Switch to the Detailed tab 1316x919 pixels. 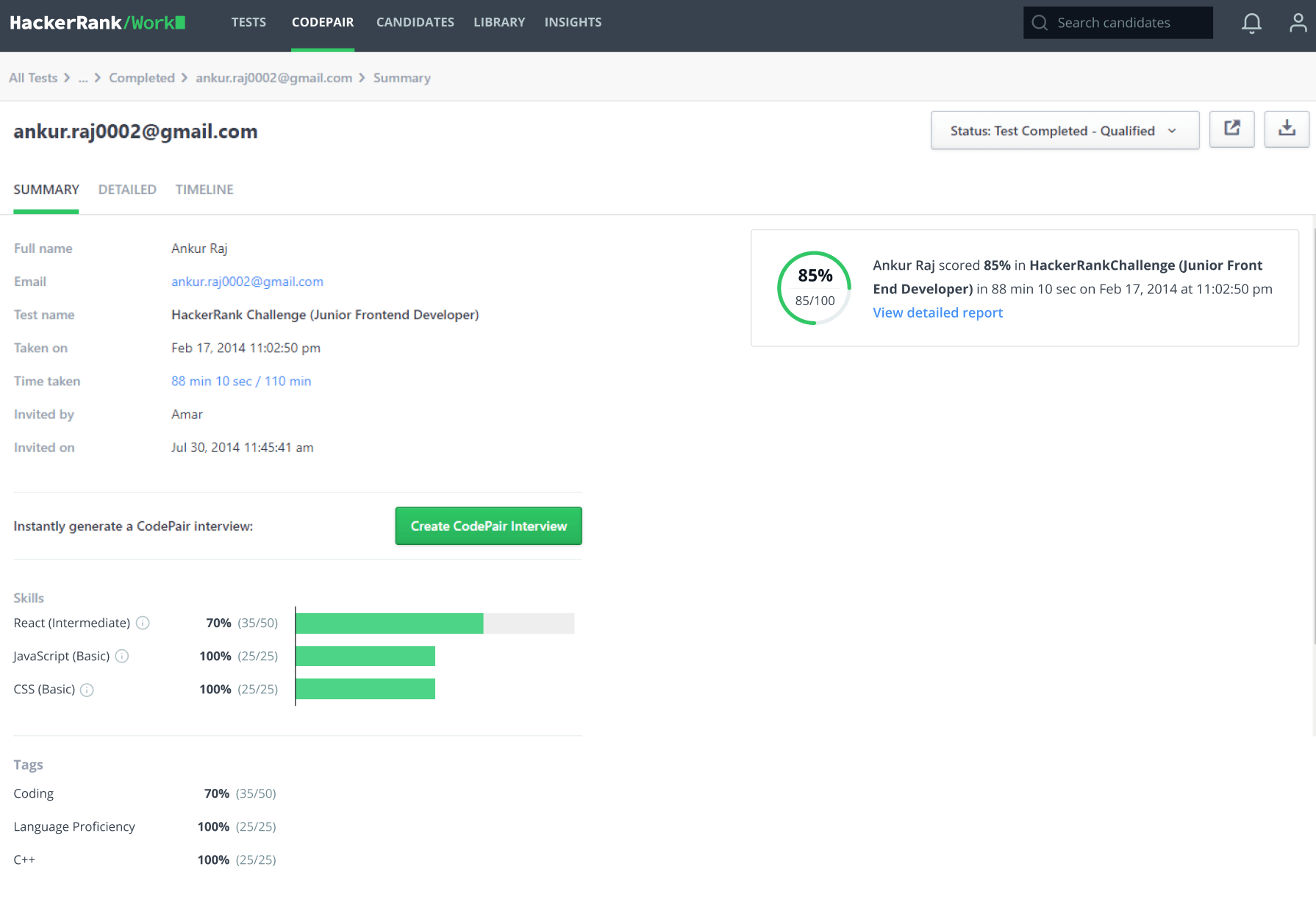127,190
